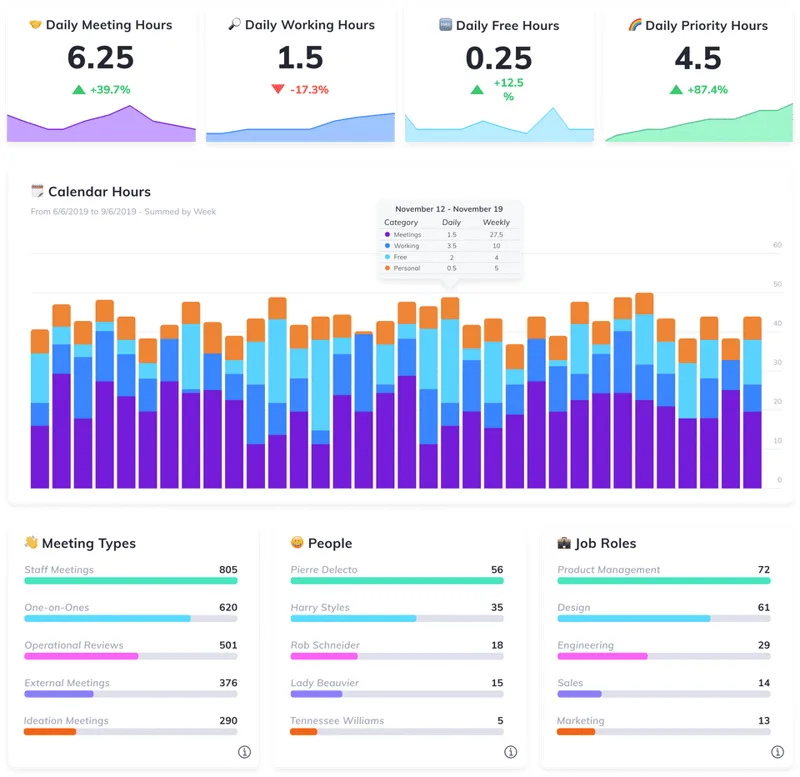800x777 pixels.
Task: Select the Sales job role label
Action: [570, 683]
